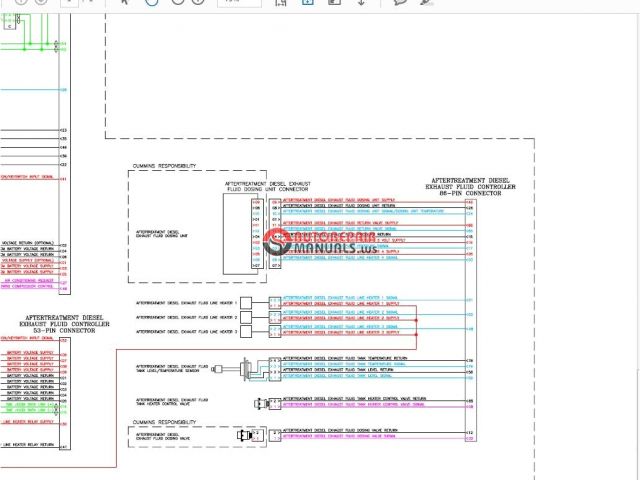Open the zoom percentage dropdown
Screen dimensions: 640x480
(x=239, y=2)
